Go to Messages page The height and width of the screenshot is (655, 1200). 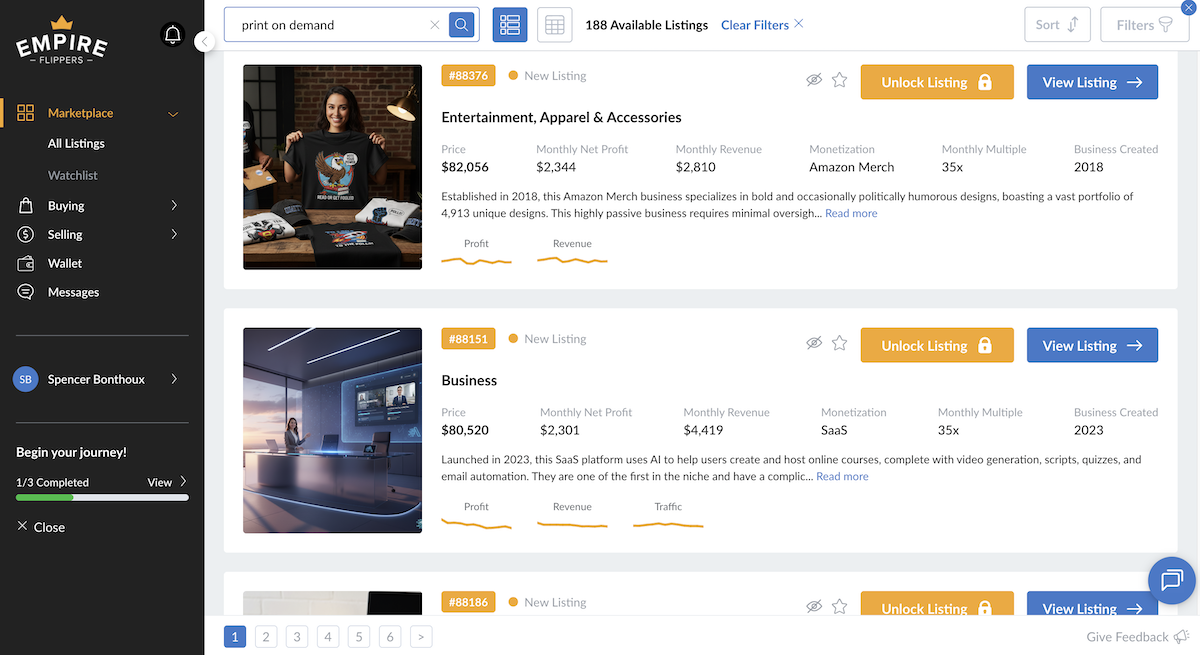[74, 292]
